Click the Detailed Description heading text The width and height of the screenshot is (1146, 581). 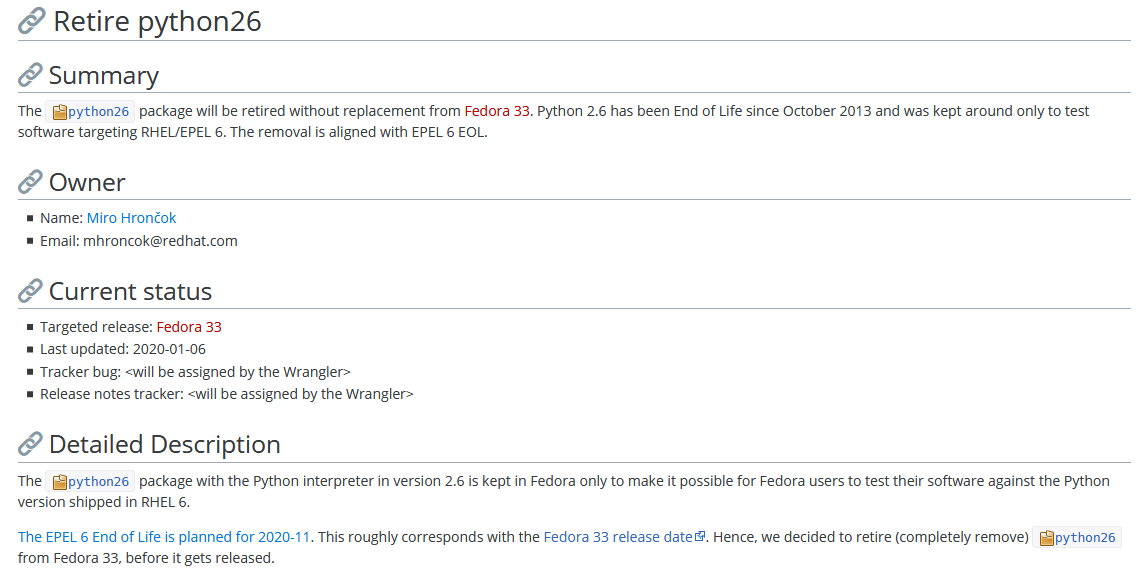coord(164,445)
